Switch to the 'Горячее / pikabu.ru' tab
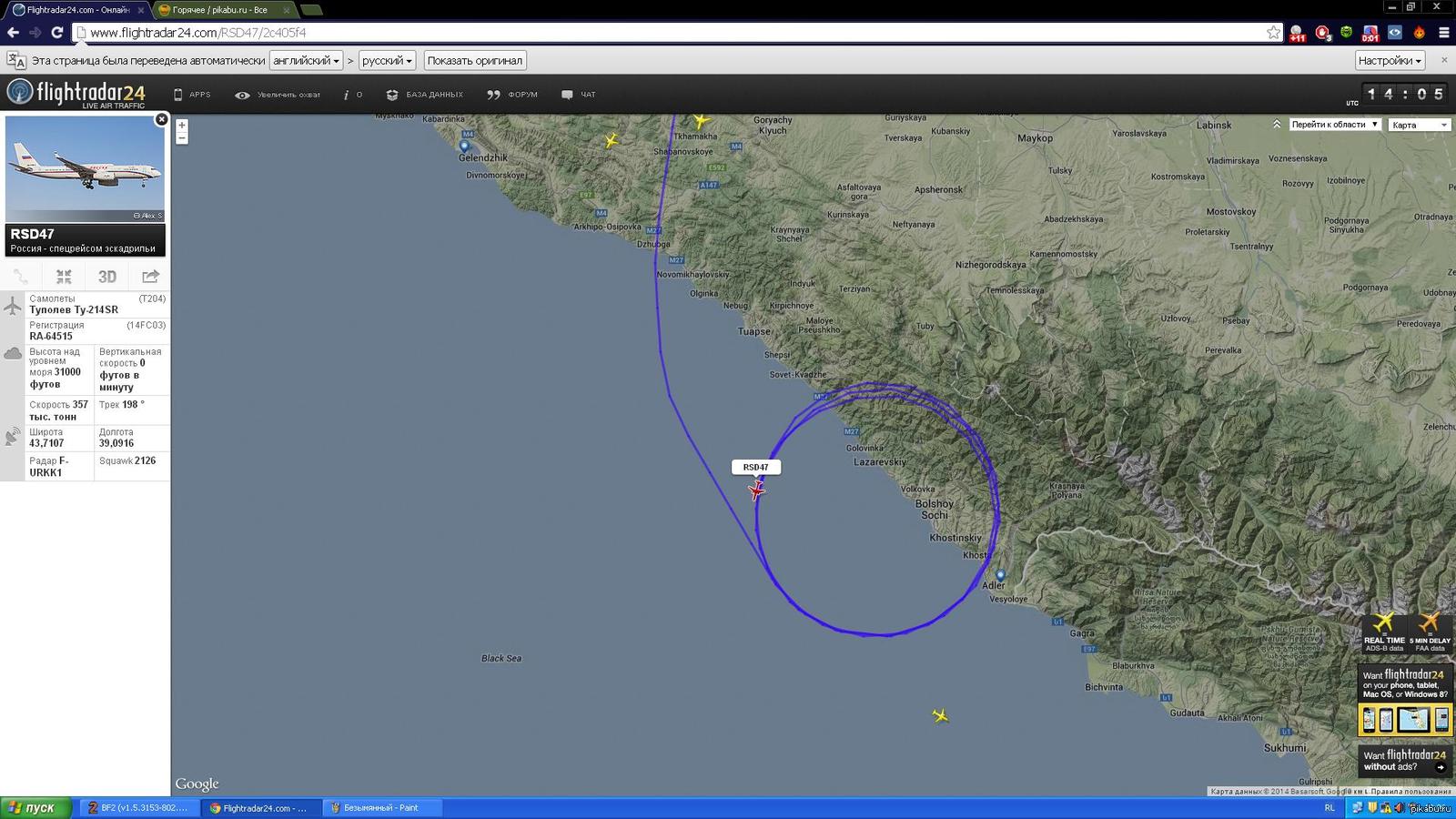The image size is (1456, 819). coord(224,10)
